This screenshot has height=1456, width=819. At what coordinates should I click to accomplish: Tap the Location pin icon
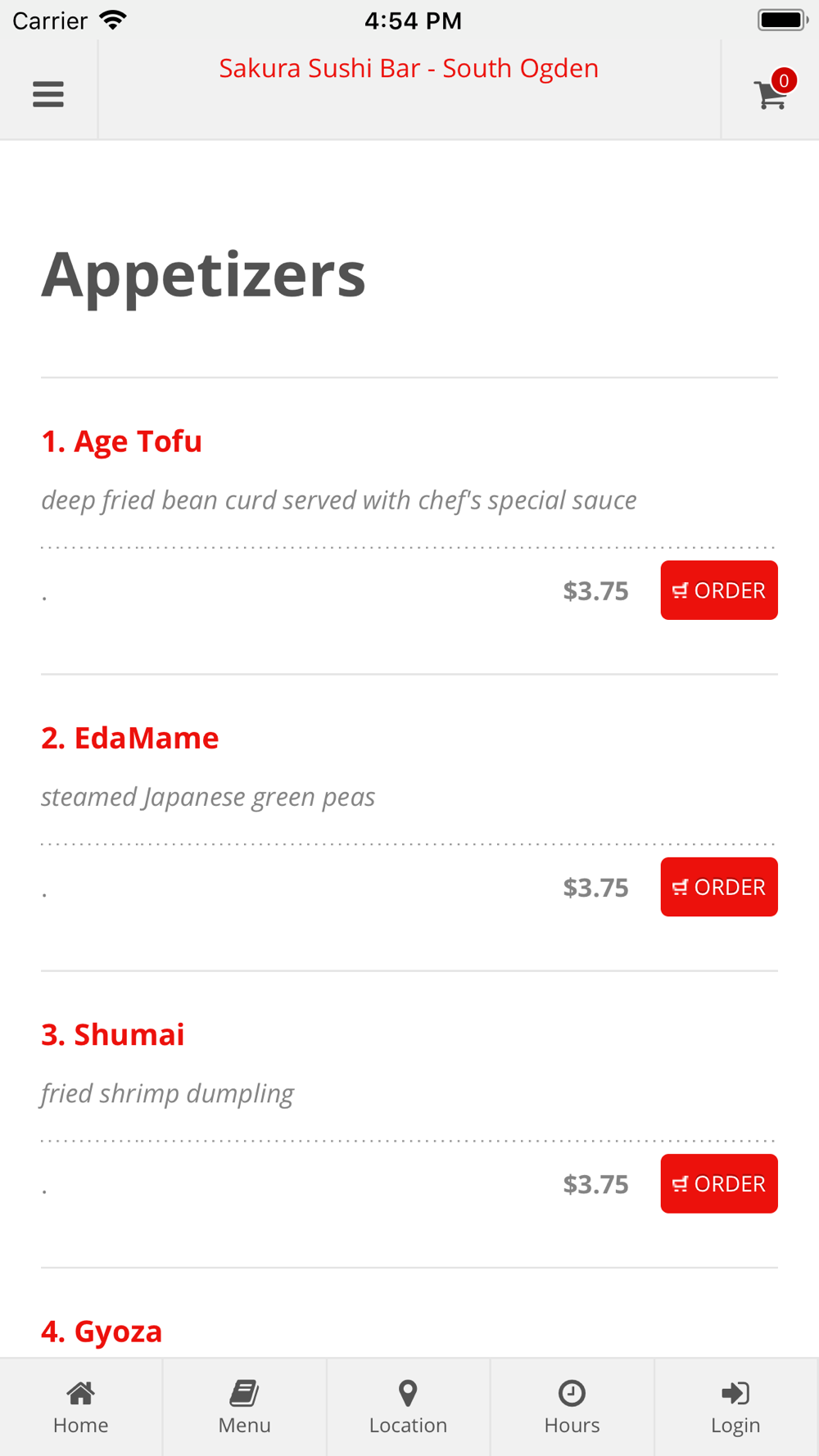408,1392
